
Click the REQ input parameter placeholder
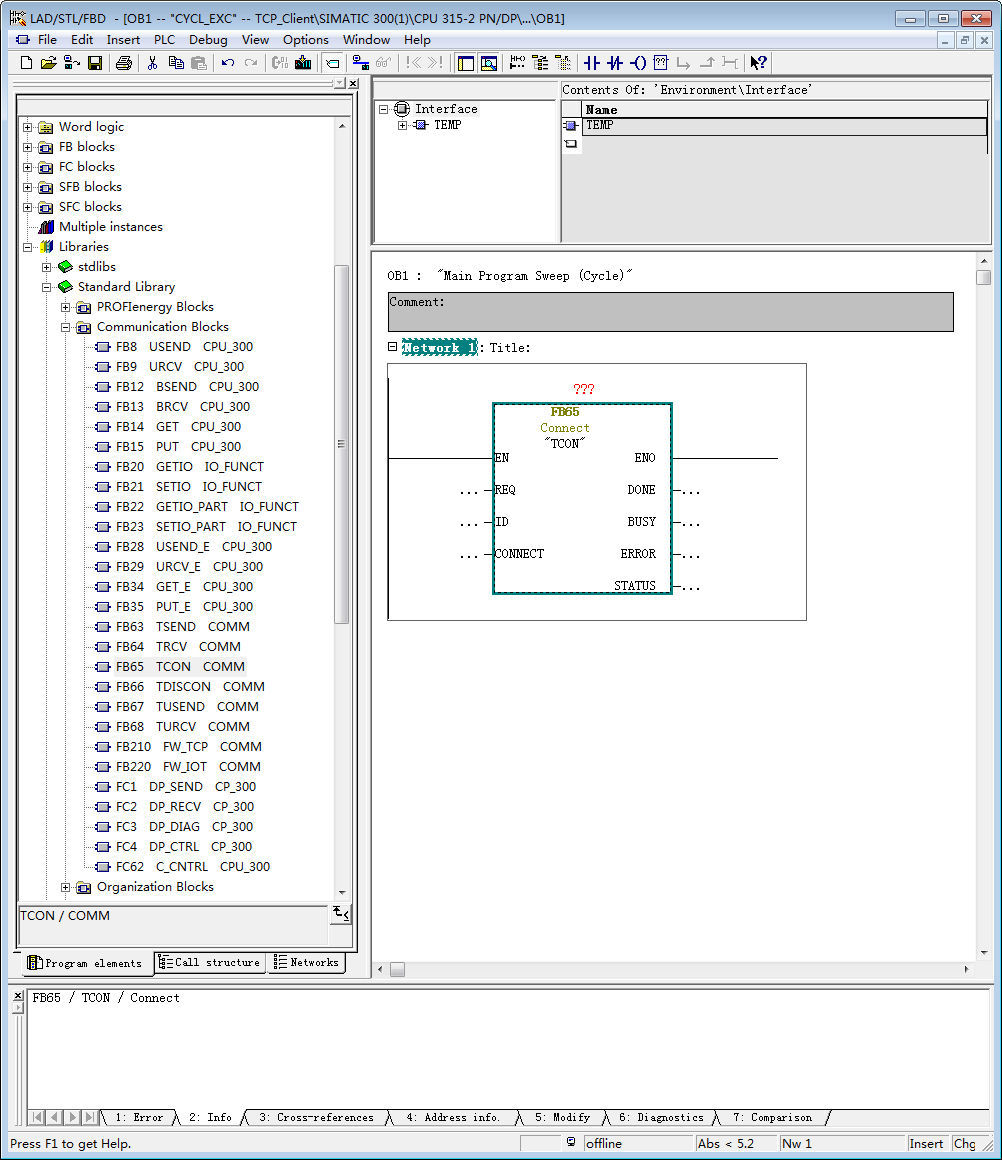(469, 490)
